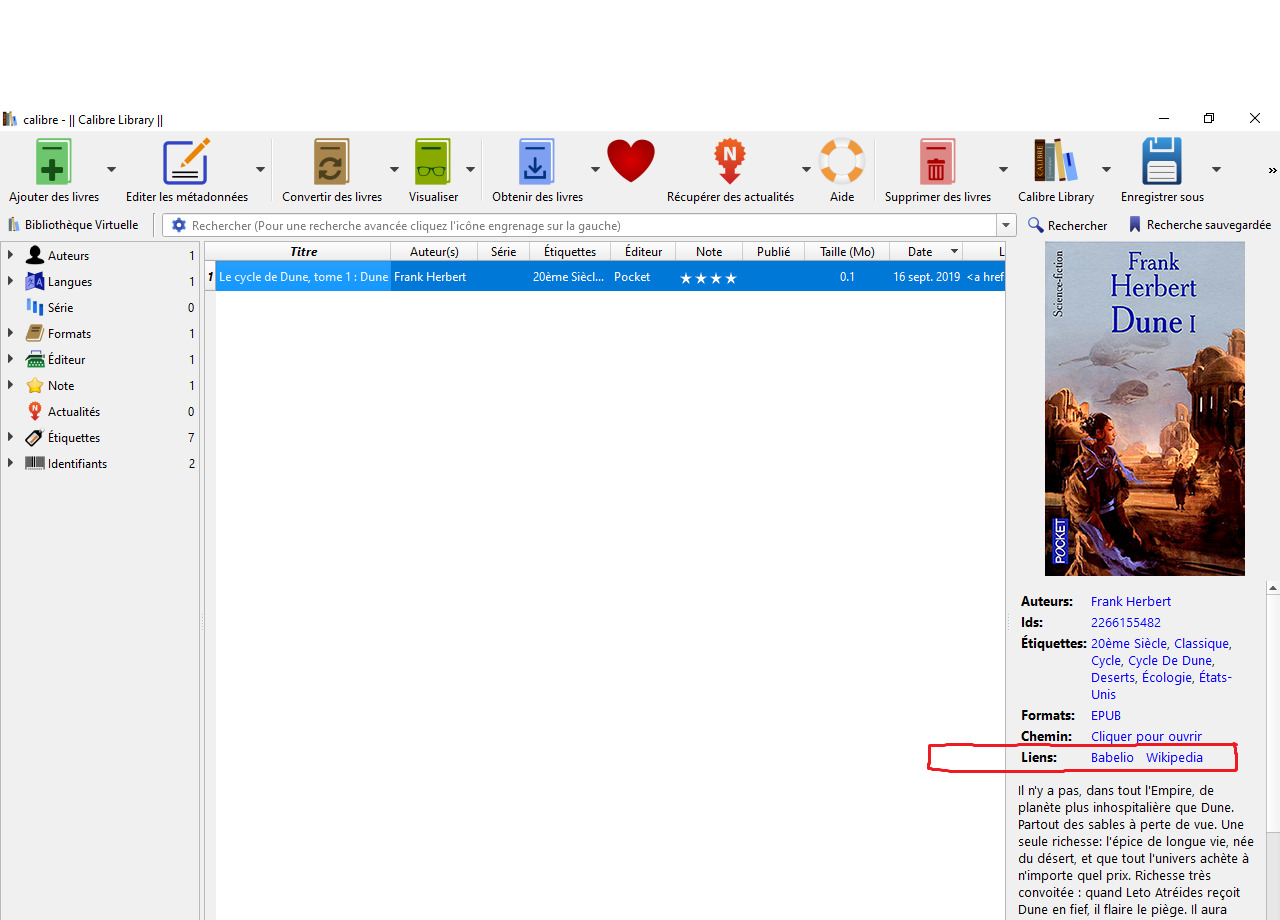Sort by the Étiquettes column header
The width and height of the screenshot is (1280, 920).
point(570,252)
